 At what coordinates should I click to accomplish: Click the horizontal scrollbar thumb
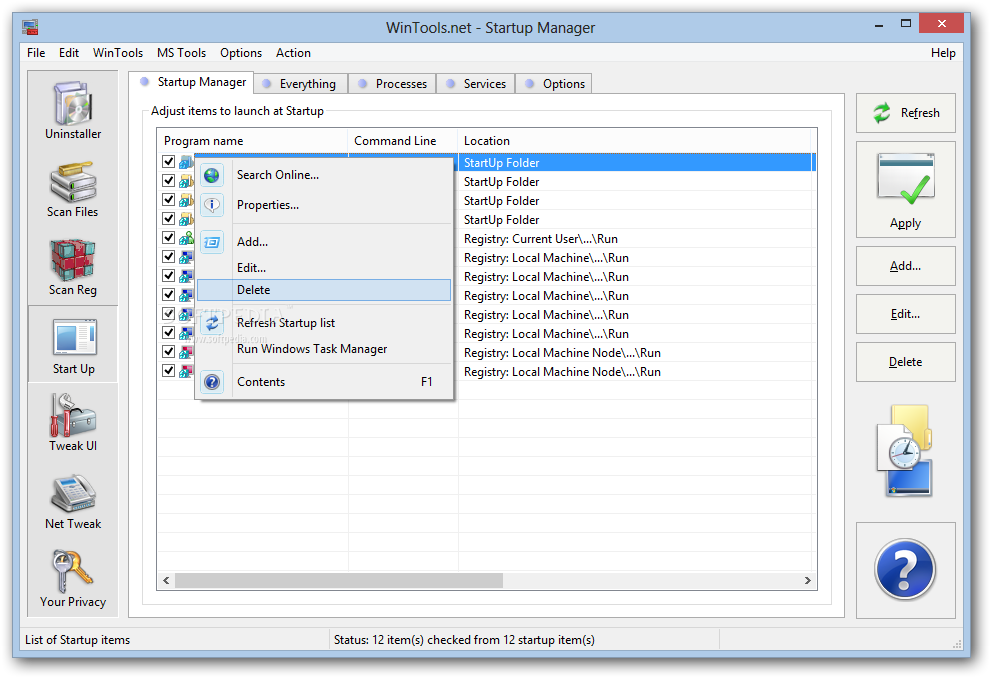tap(339, 580)
